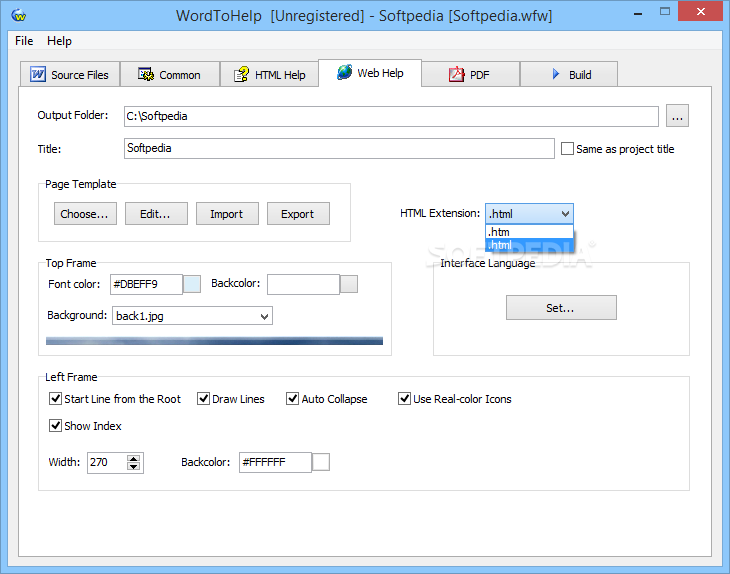Toggle Auto Collapse checkbox
The image size is (730, 574).
click(x=292, y=399)
